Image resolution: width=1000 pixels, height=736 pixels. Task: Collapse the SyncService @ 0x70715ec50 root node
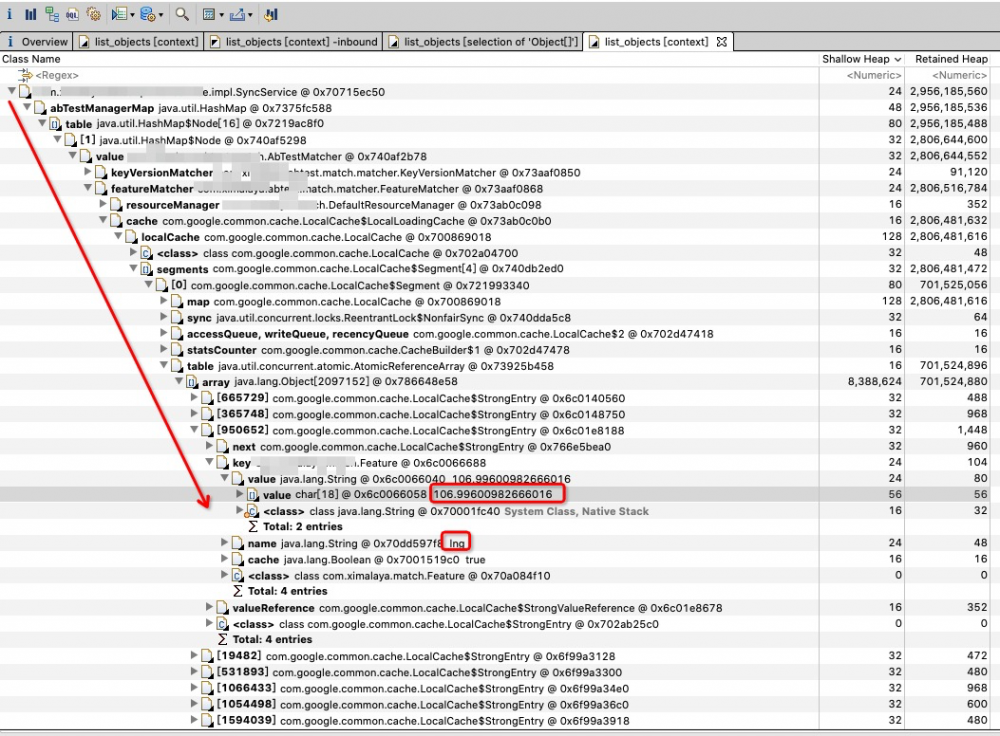(11, 91)
